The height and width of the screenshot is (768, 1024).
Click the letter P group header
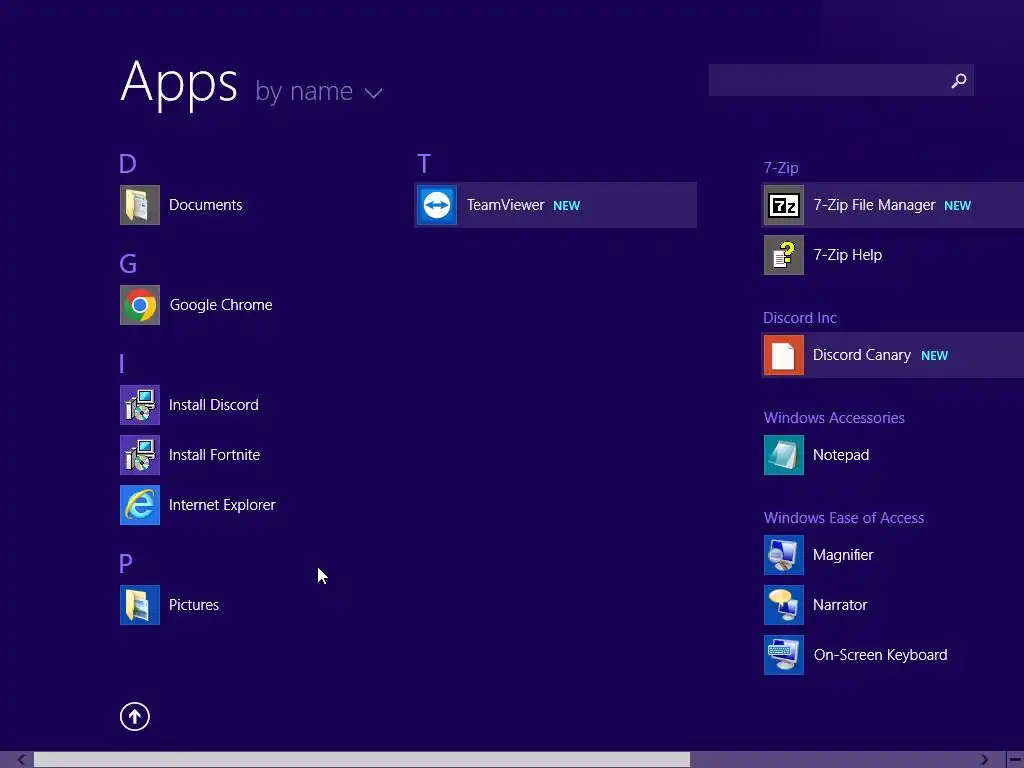[126, 563]
